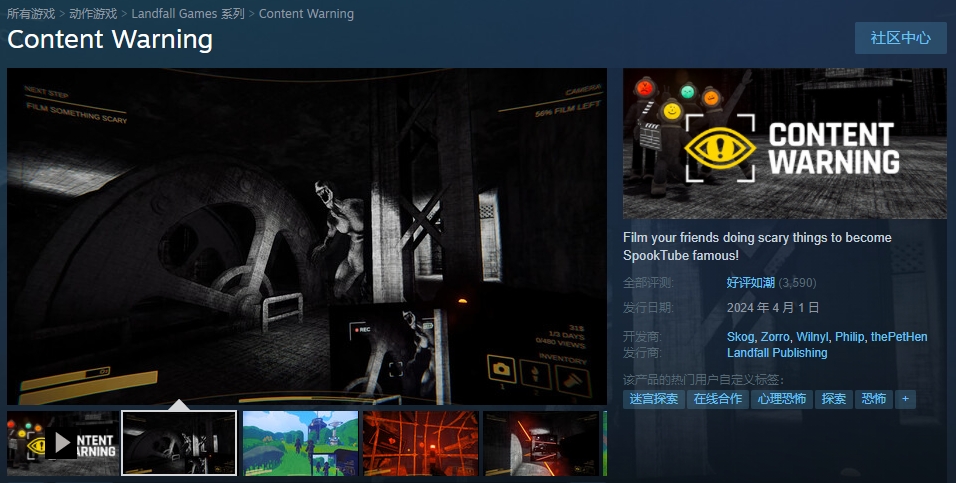Viewport: 956px width, 483px height.
Task: Open the 所有游戏 breadcrumb link
Action: click(31, 13)
